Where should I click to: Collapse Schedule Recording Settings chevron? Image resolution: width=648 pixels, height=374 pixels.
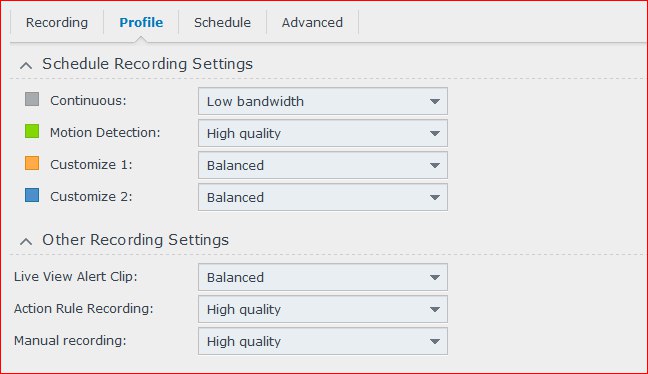(x=26, y=65)
